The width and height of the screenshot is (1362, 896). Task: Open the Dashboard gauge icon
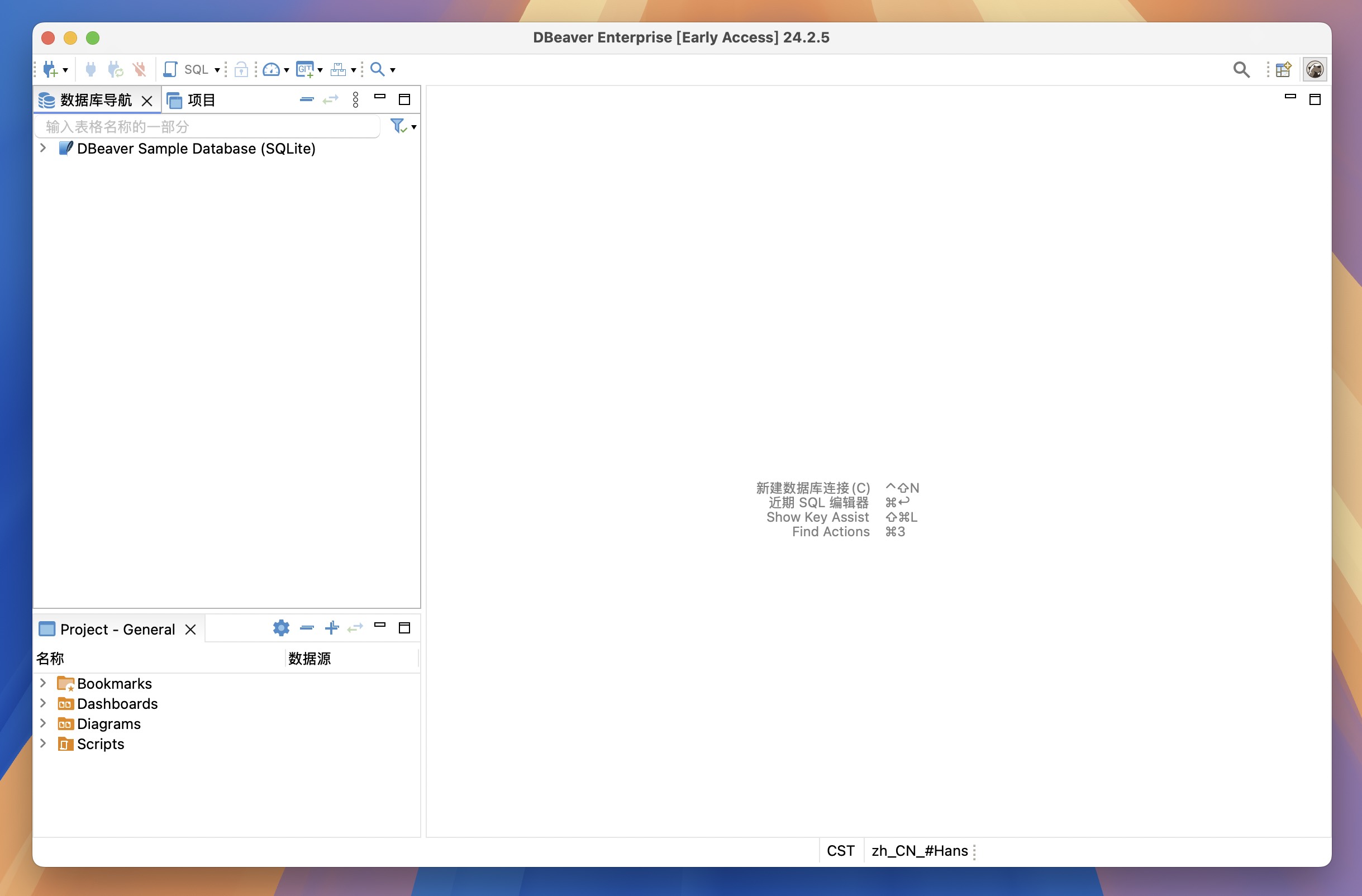point(272,69)
